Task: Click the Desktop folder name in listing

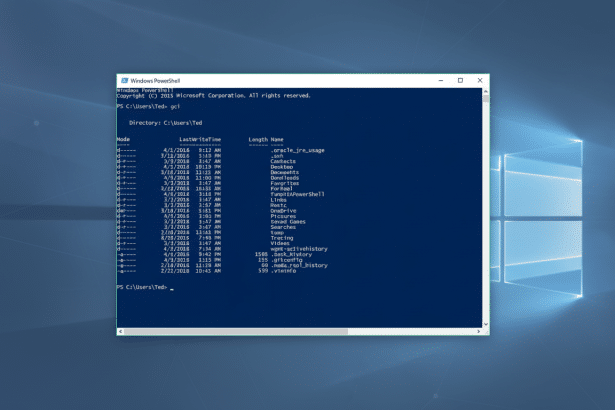Action: [x=281, y=167]
